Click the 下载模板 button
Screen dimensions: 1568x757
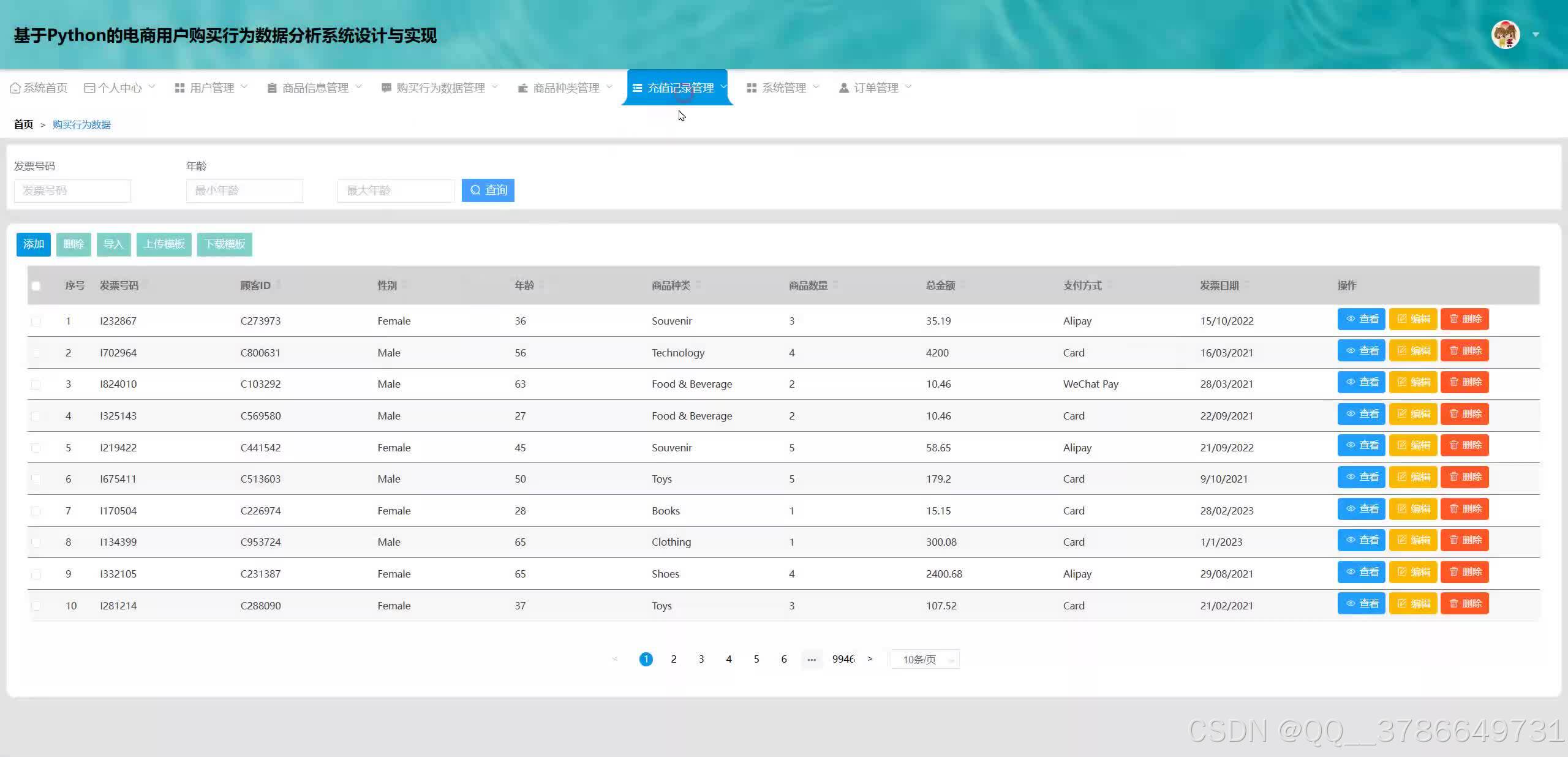coord(225,244)
